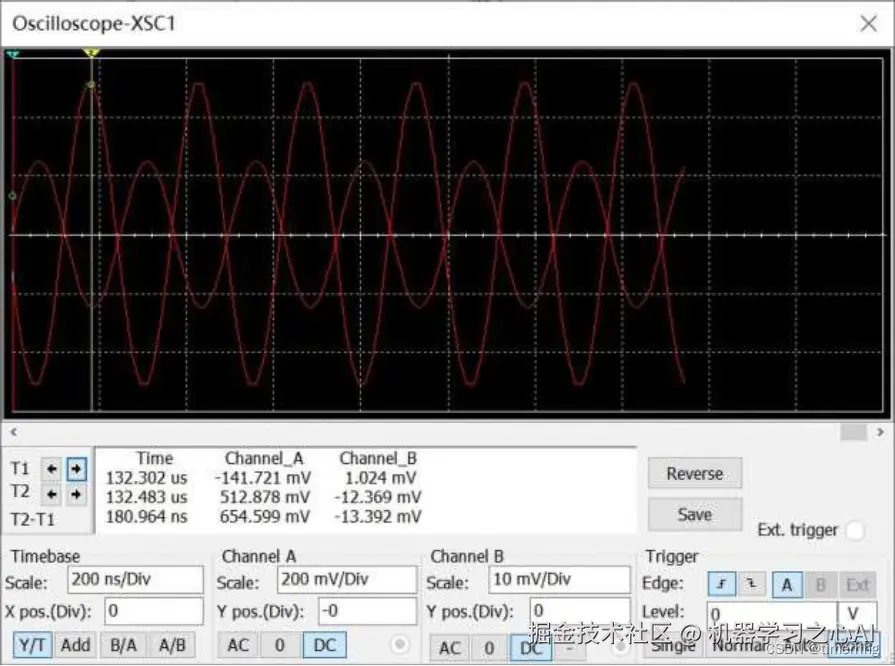This screenshot has height=666, width=895.
Task: Set Channel B coupling to 0
Action: (x=489, y=648)
